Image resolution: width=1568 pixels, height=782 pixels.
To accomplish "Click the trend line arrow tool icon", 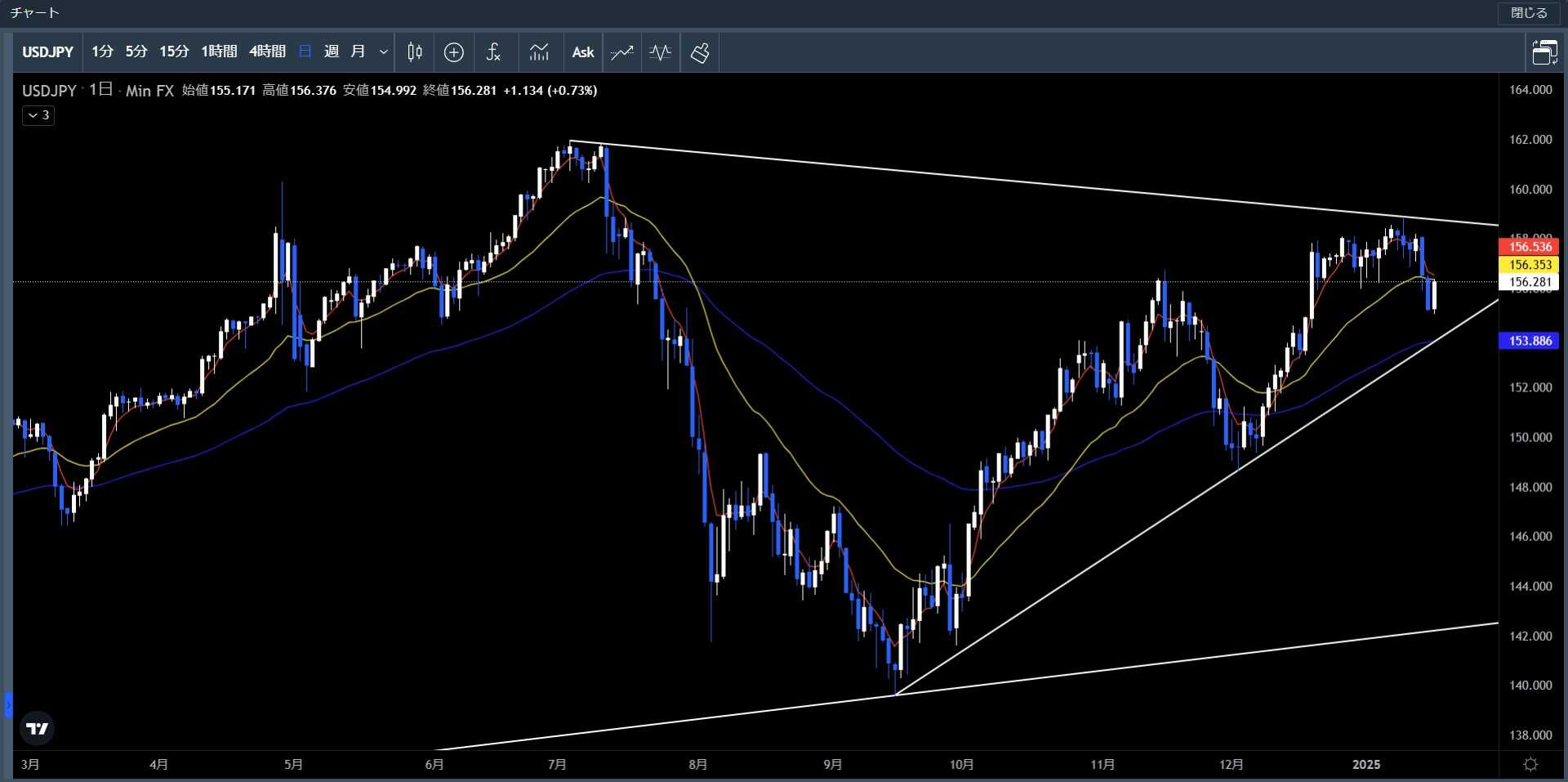I will pyautogui.click(x=622, y=52).
